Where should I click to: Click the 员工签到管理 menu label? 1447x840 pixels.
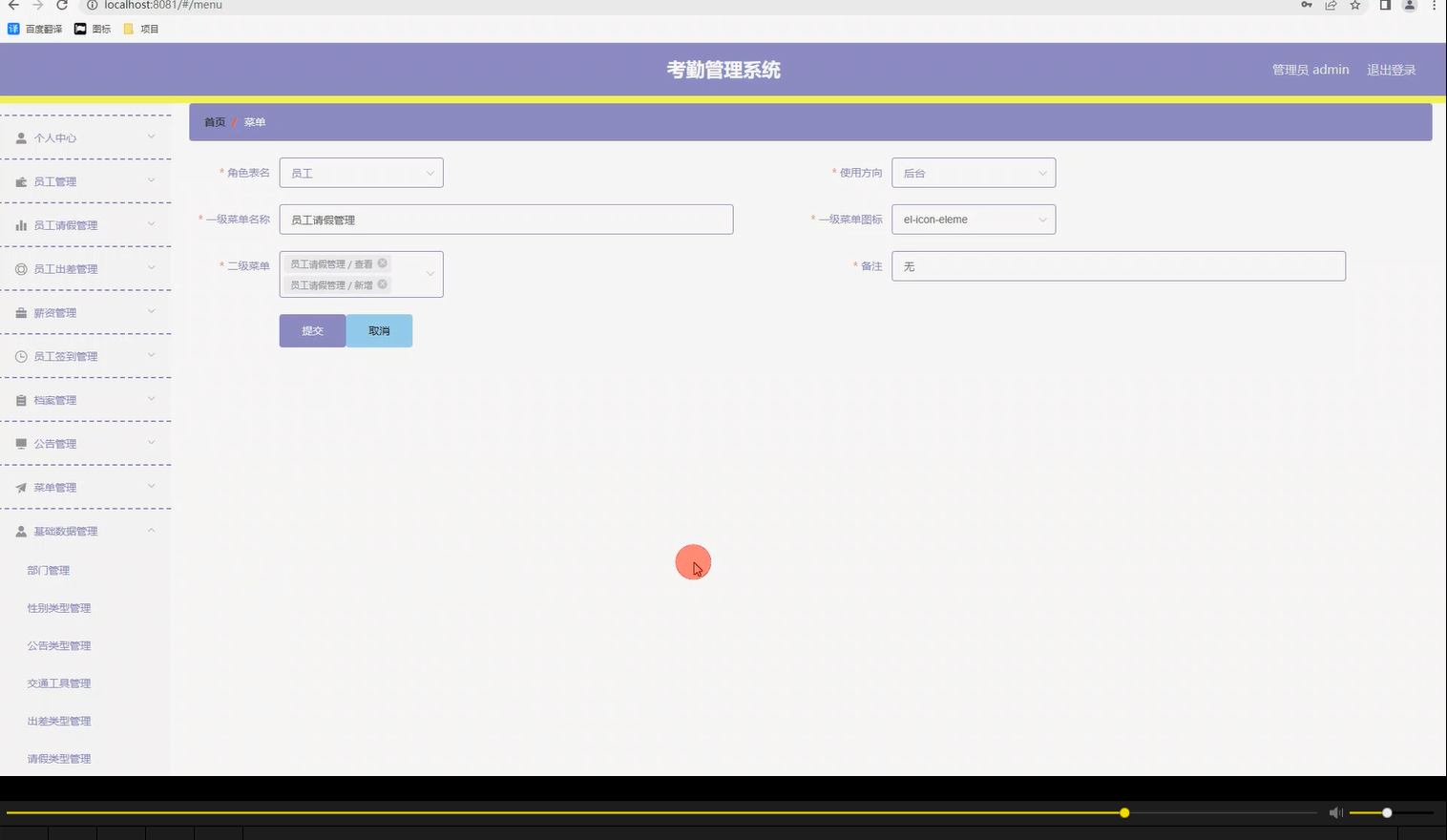point(66,357)
